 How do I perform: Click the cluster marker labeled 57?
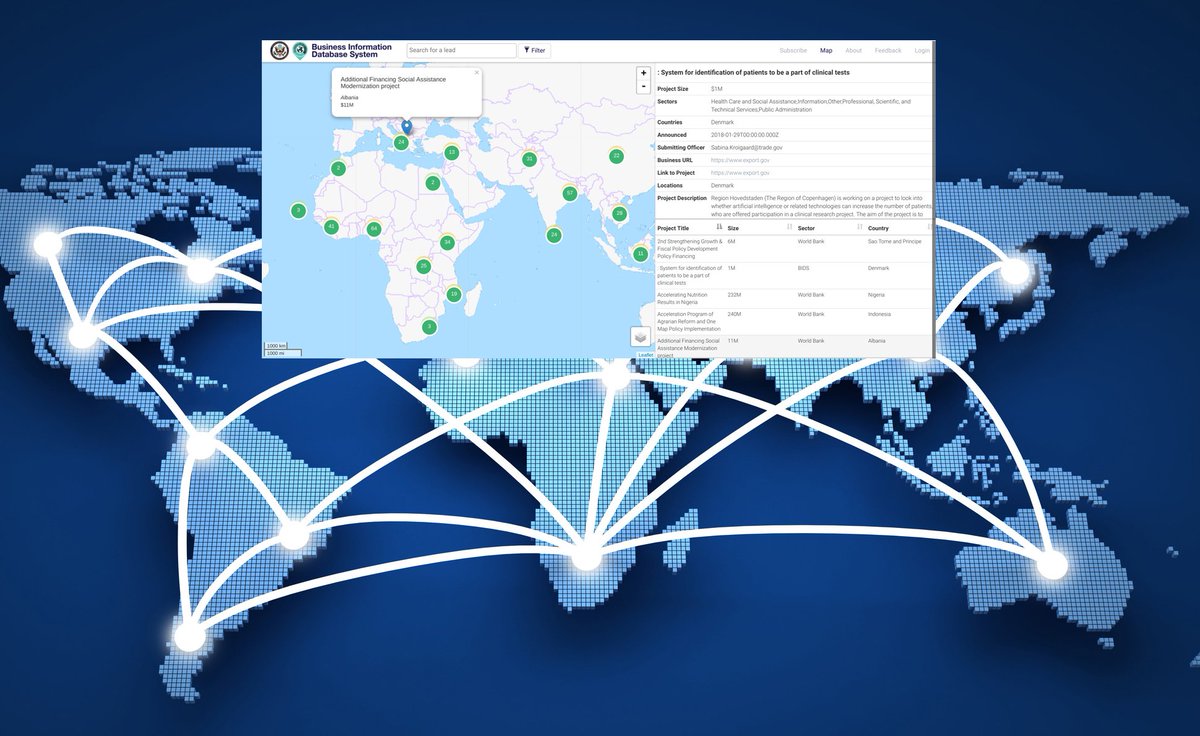pos(570,193)
